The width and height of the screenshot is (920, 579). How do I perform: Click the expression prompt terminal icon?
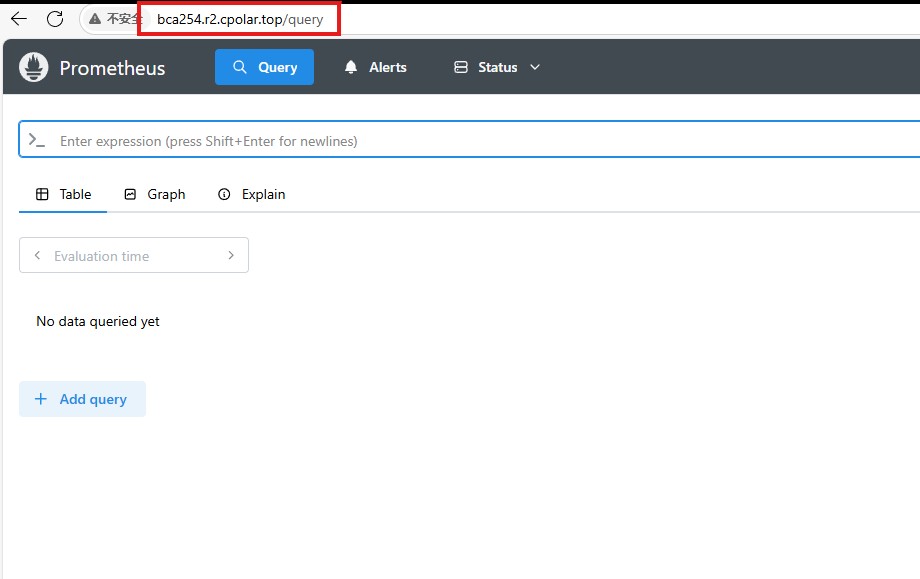[37, 141]
